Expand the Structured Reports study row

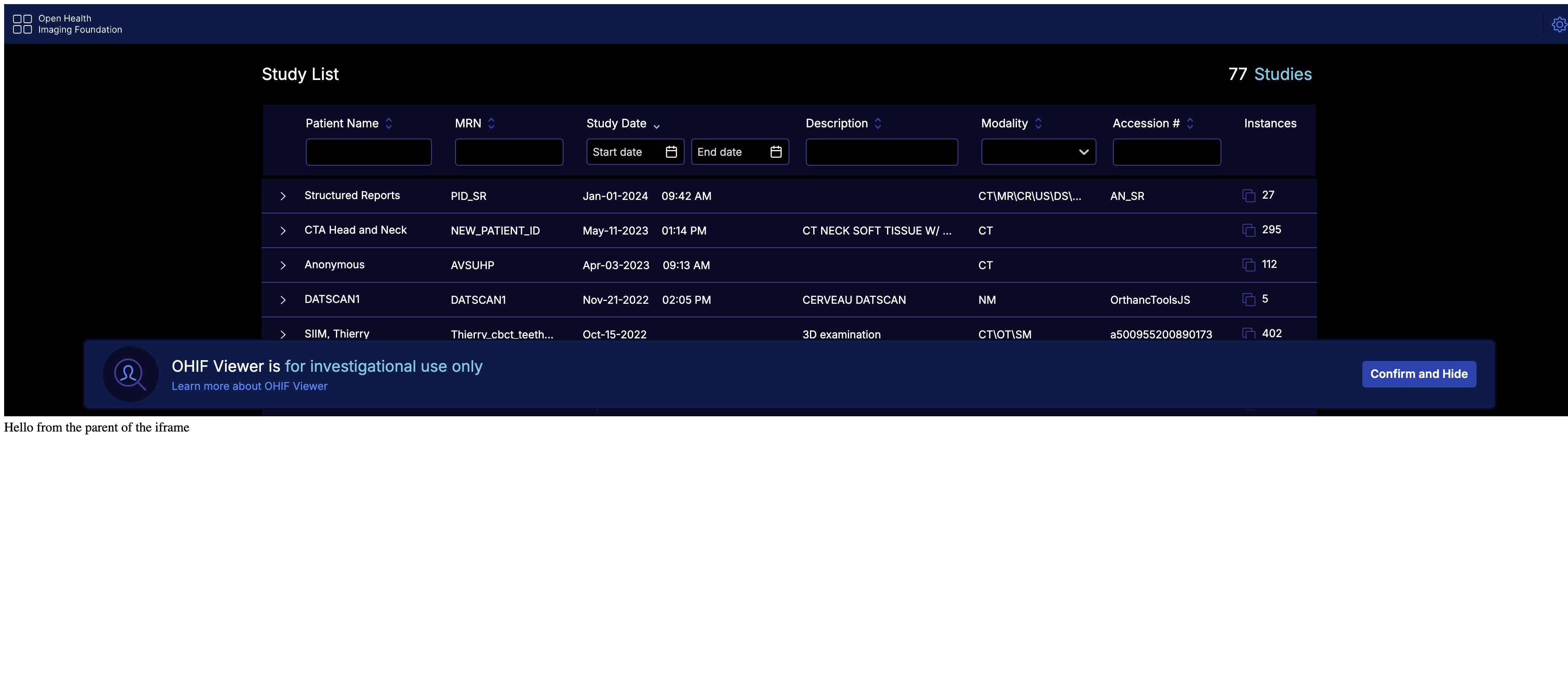click(x=283, y=196)
